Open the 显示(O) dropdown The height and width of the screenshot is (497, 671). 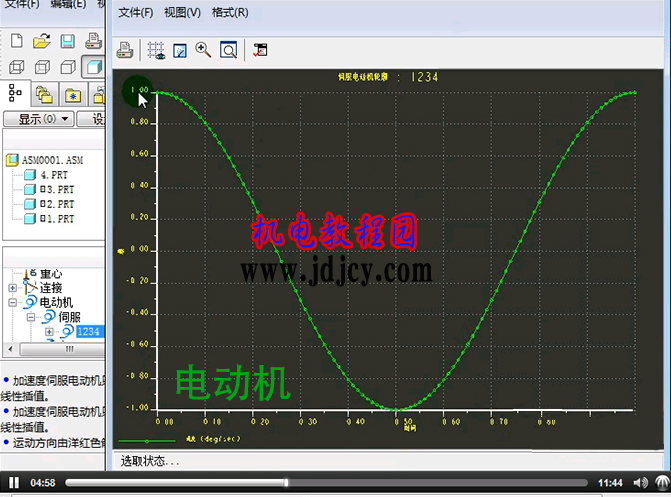39,119
